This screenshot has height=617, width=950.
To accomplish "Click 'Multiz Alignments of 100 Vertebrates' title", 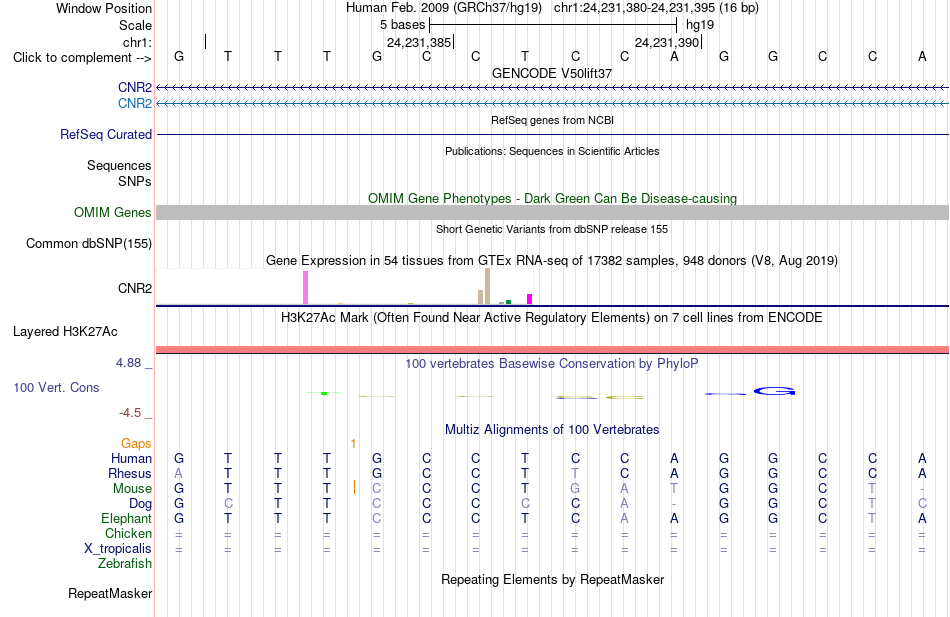I will tap(552, 430).
